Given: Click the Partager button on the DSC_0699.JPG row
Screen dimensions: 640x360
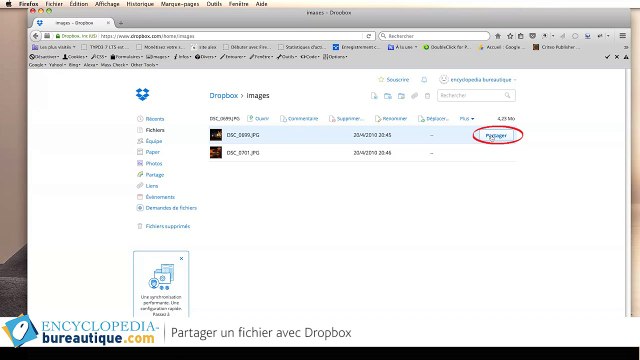Looking at the screenshot, I should 496,135.
